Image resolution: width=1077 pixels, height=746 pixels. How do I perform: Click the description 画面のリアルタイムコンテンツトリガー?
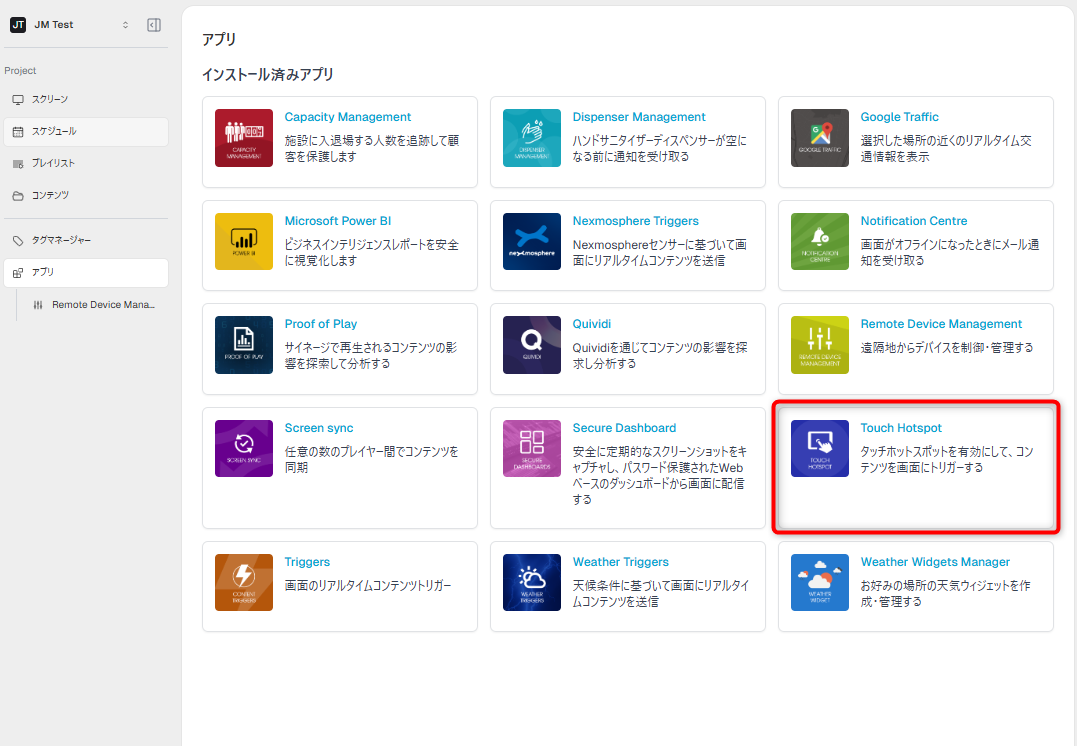367,585
